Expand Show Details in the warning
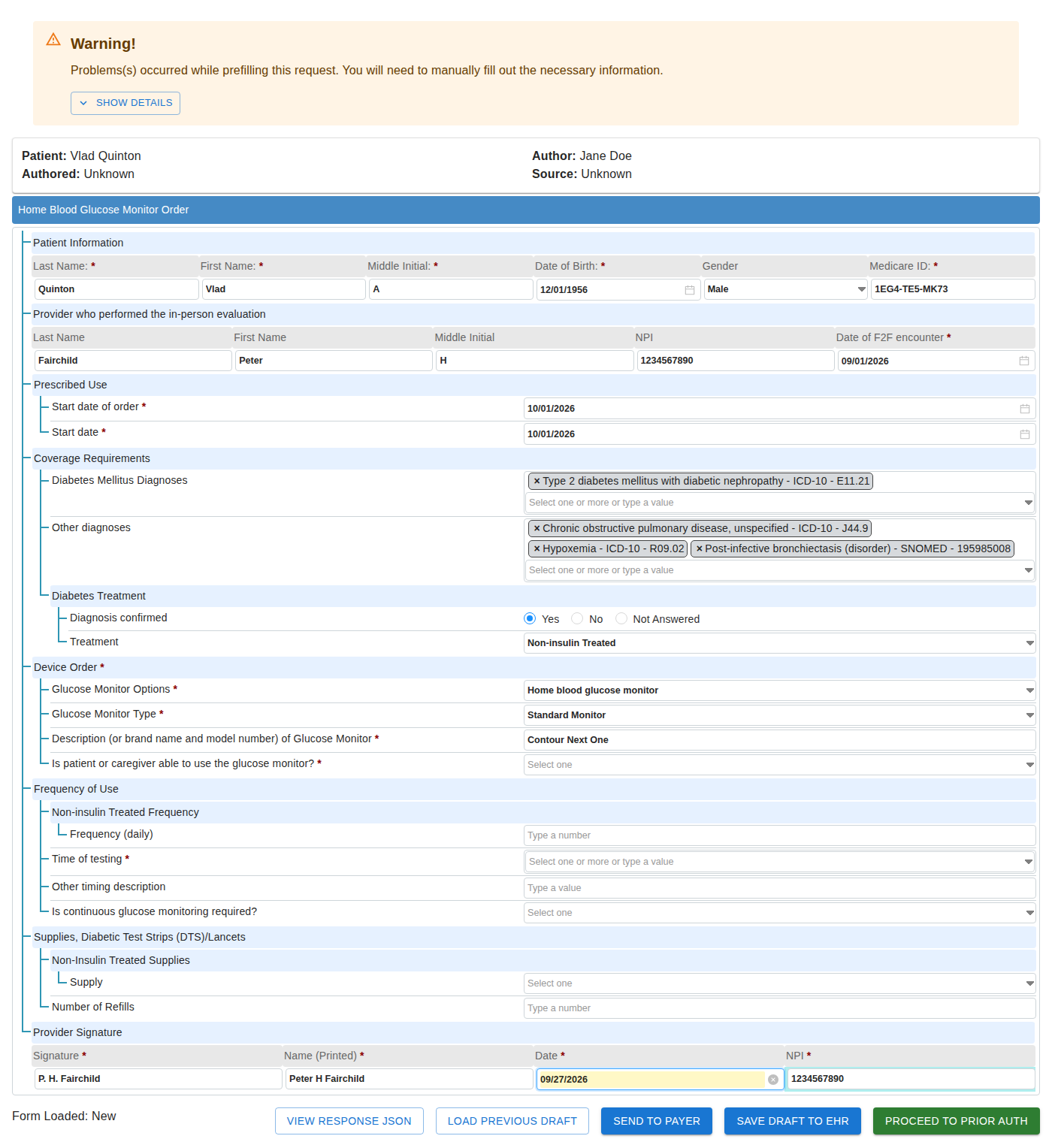The height and width of the screenshot is (1148, 1052). click(x=125, y=103)
